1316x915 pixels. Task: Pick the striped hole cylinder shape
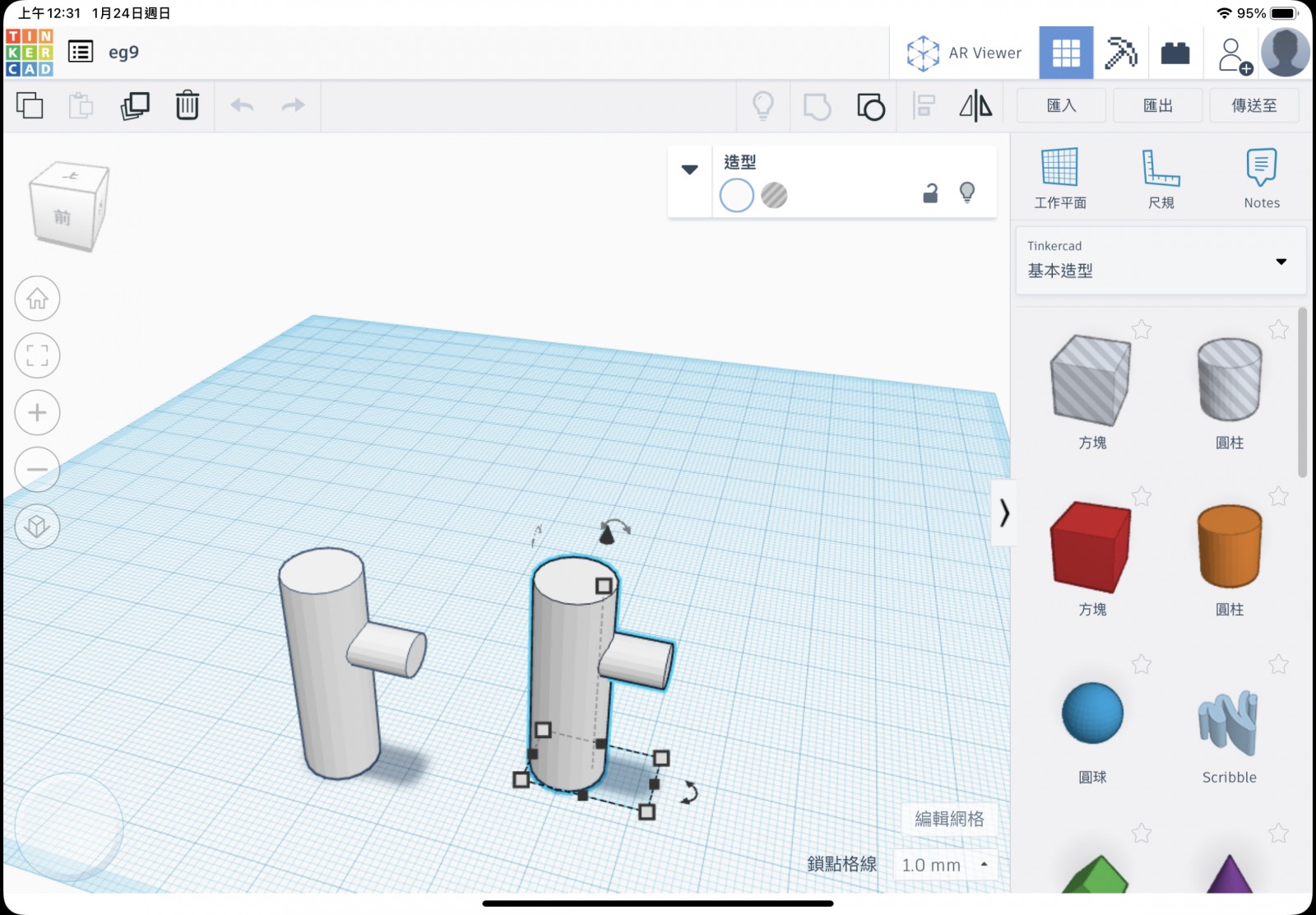[1230, 380]
